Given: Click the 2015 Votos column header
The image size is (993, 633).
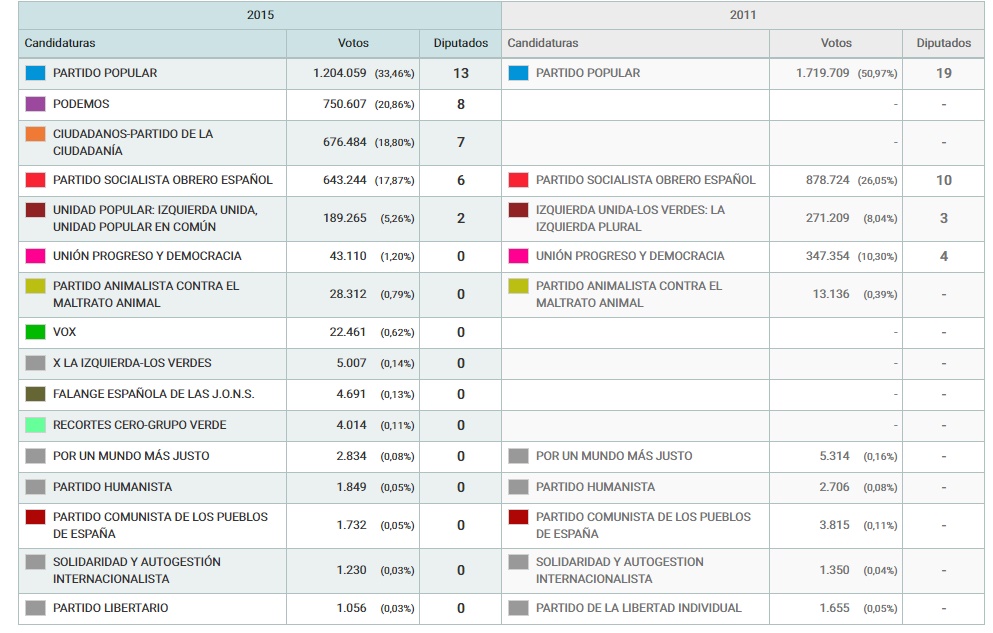Looking at the screenshot, I should [x=353, y=43].
